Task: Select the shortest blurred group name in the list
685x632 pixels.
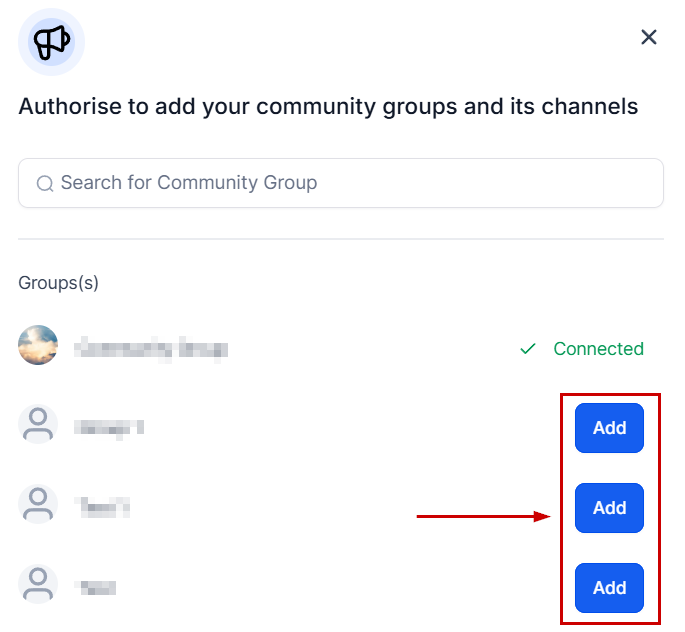Action: point(96,587)
